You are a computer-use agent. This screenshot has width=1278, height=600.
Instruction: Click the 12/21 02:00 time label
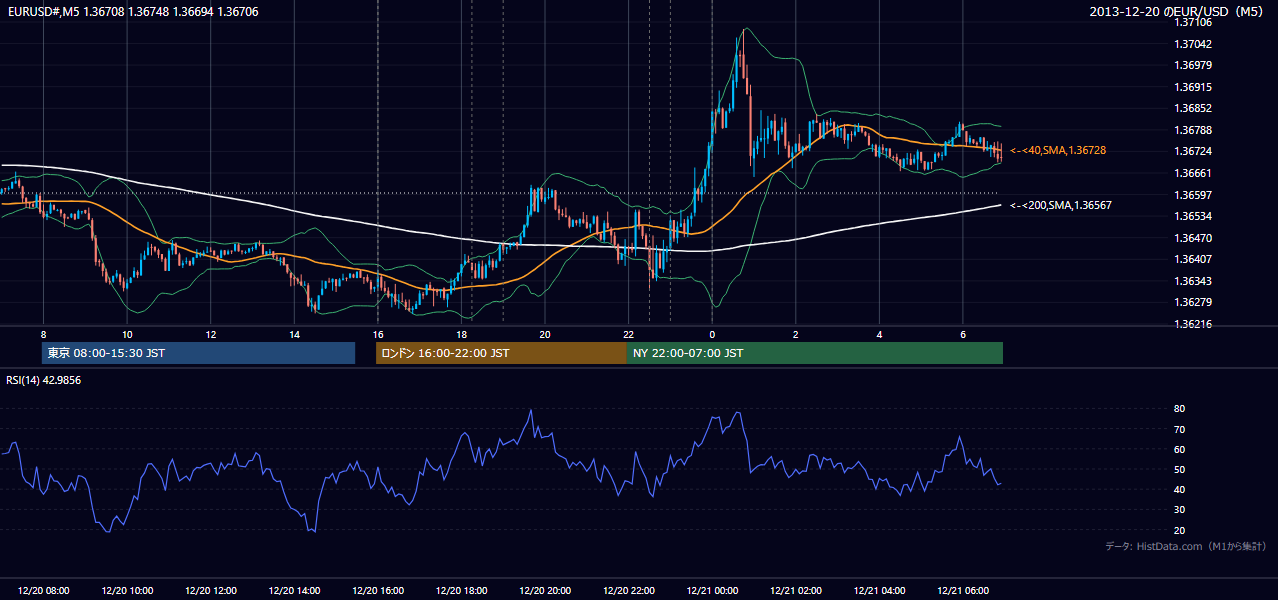pos(795,591)
